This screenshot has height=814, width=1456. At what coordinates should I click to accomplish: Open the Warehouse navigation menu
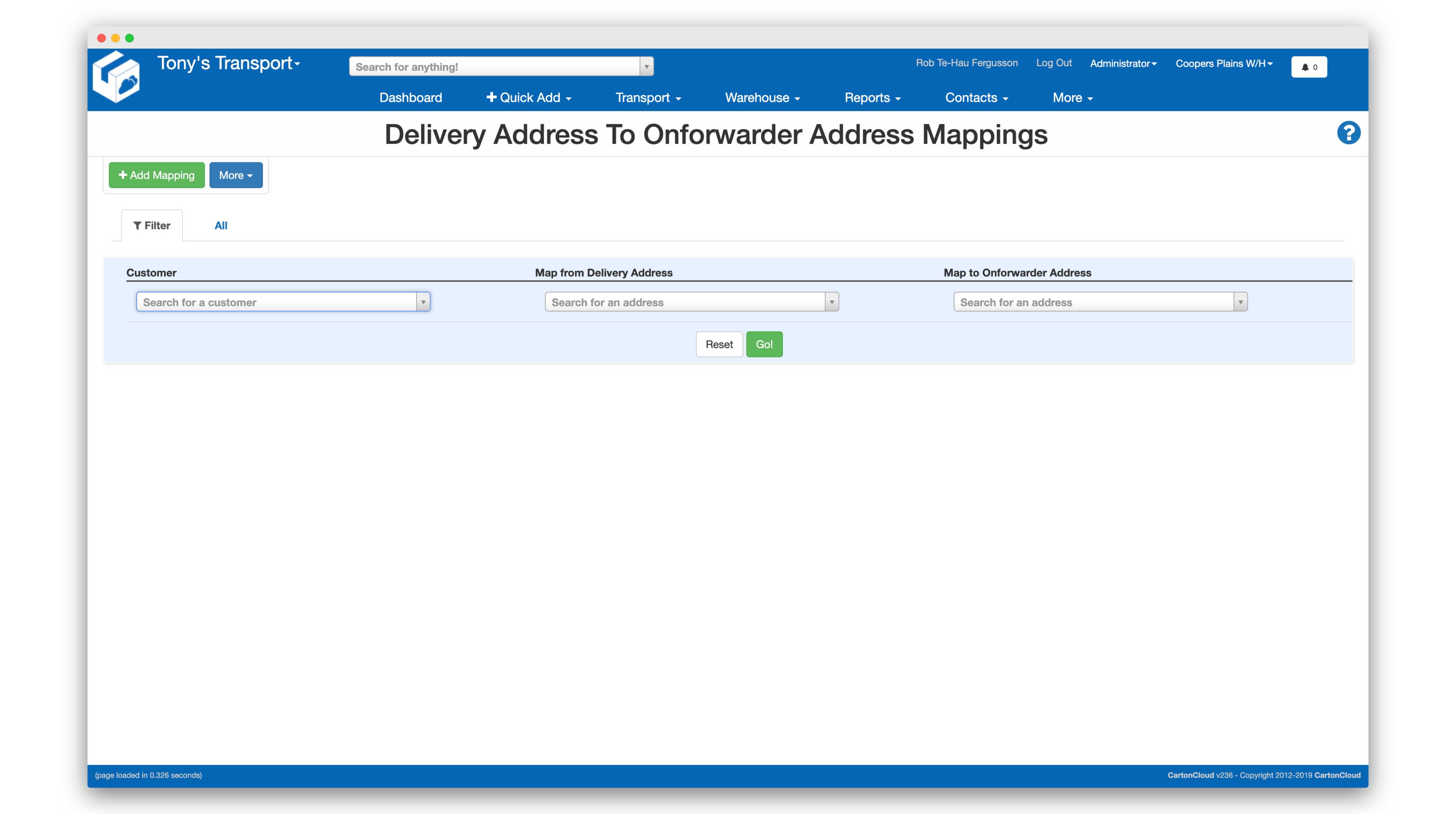(762, 98)
